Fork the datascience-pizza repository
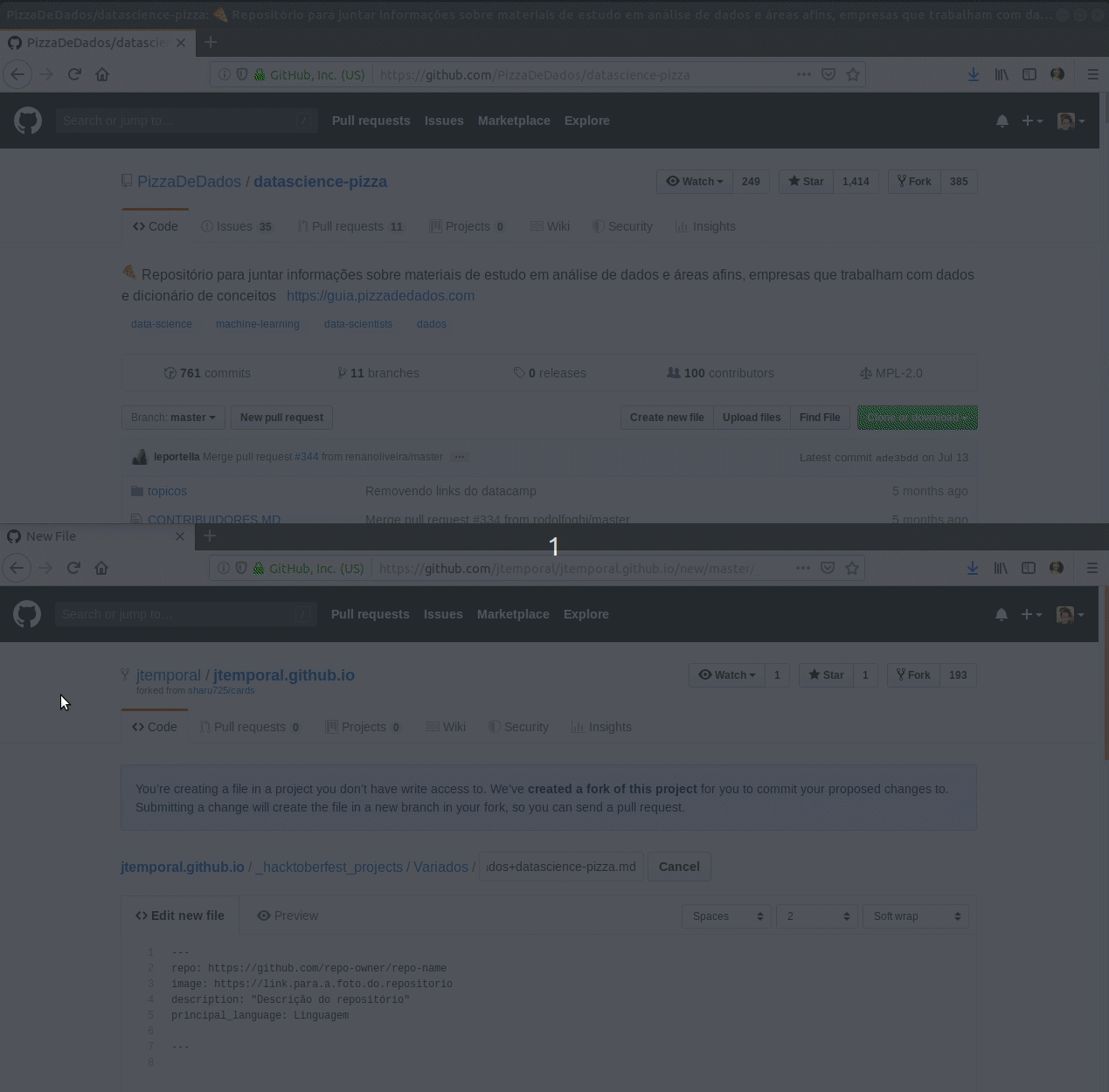Image resolution: width=1109 pixels, height=1092 pixels. [915, 182]
